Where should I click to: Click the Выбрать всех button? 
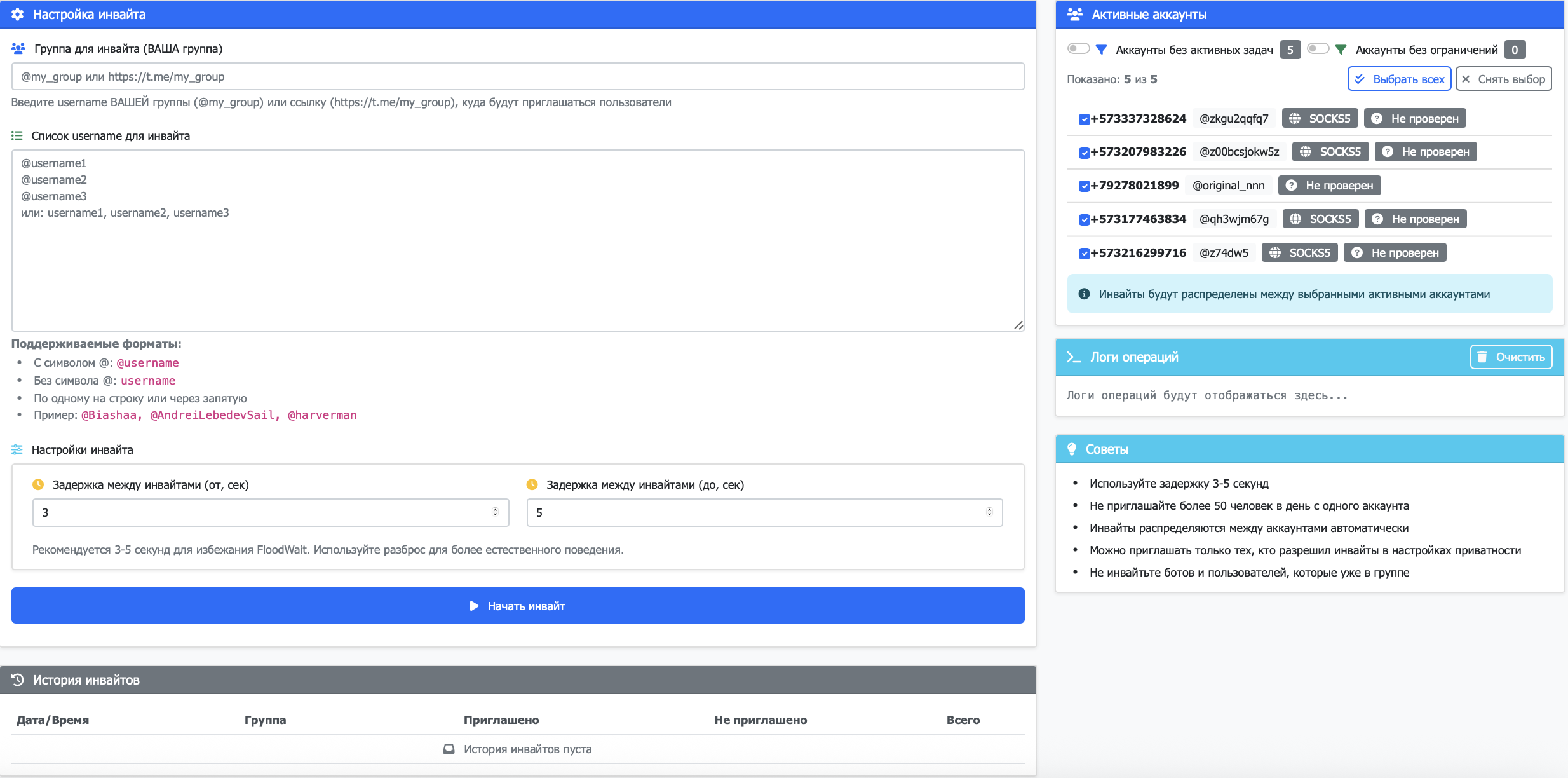click(1399, 79)
